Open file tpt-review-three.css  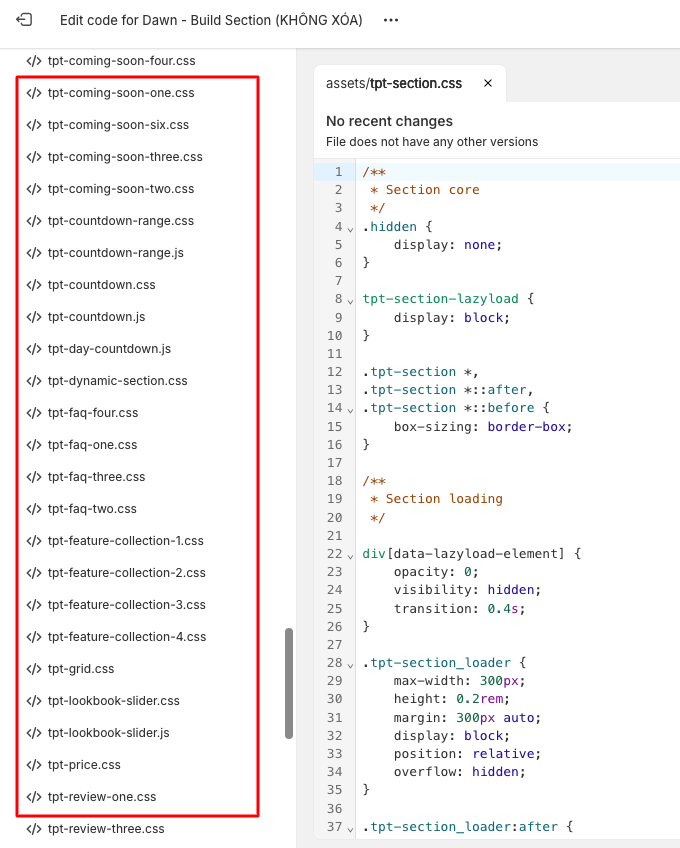coord(106,829)
